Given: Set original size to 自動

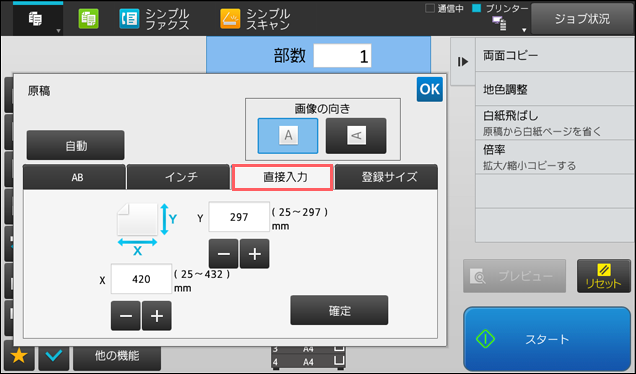Looking at the screenshot, I should tap(76, 145).
